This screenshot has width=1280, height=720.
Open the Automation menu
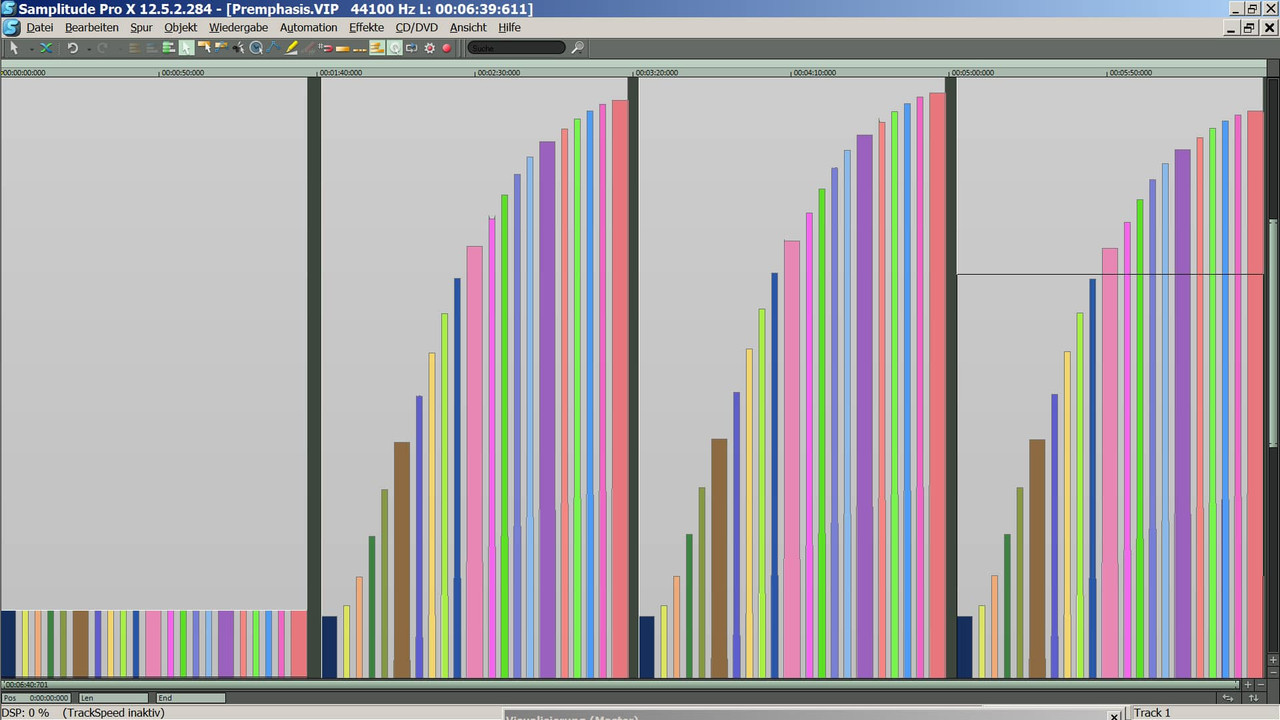pos(309,27)
